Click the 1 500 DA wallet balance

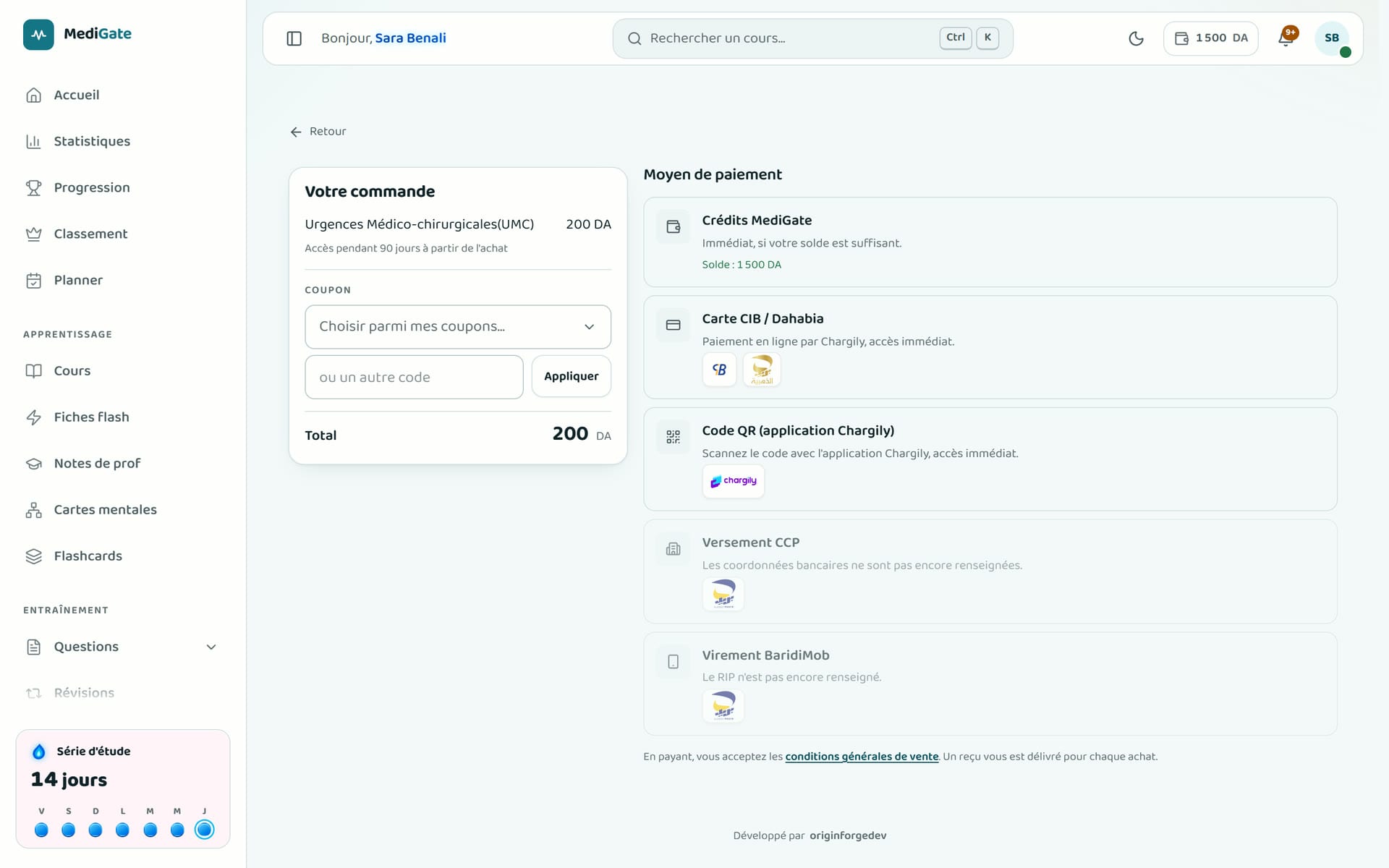1210,38
